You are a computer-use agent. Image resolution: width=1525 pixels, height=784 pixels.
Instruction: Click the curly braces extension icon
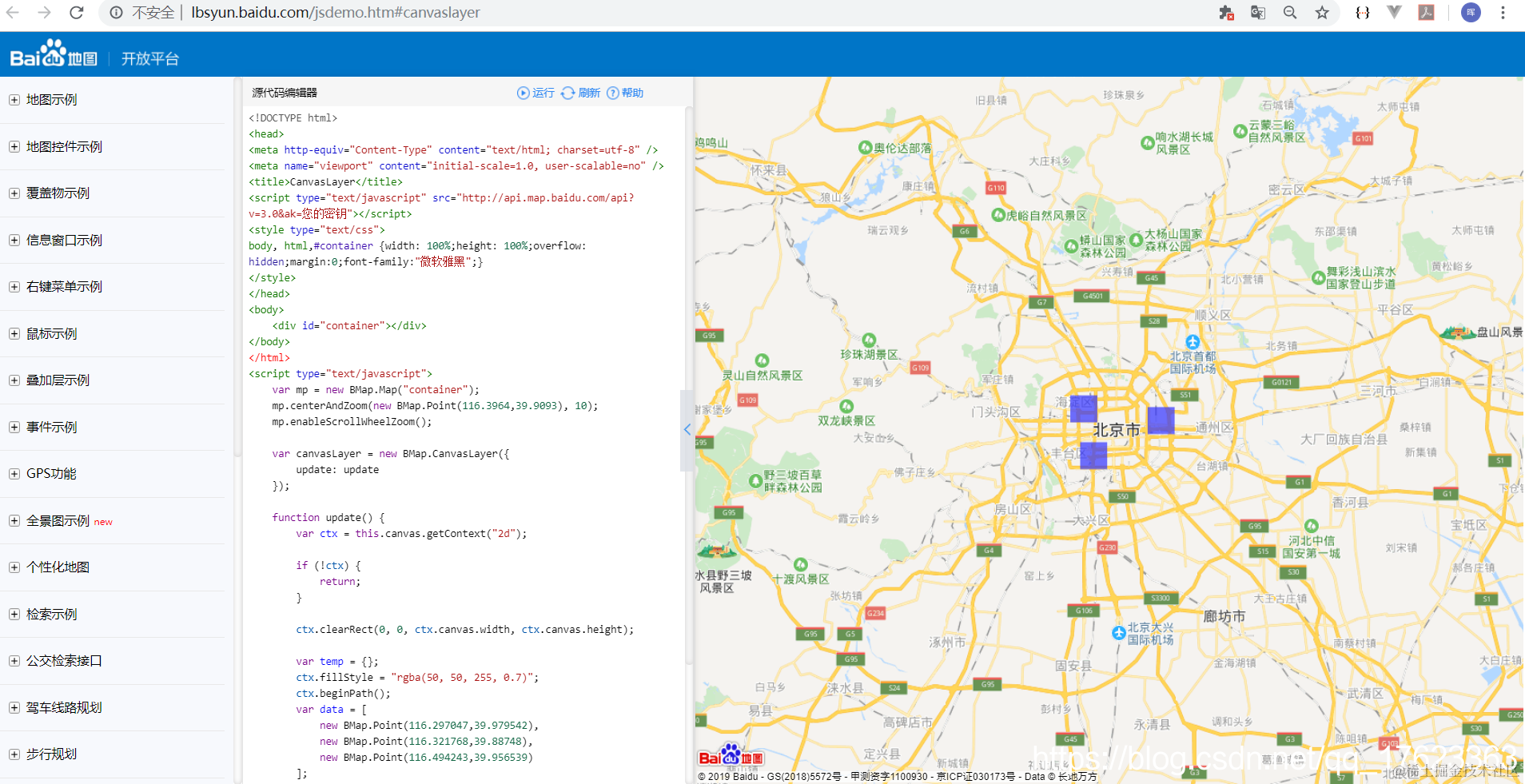tap(1363, 13)
